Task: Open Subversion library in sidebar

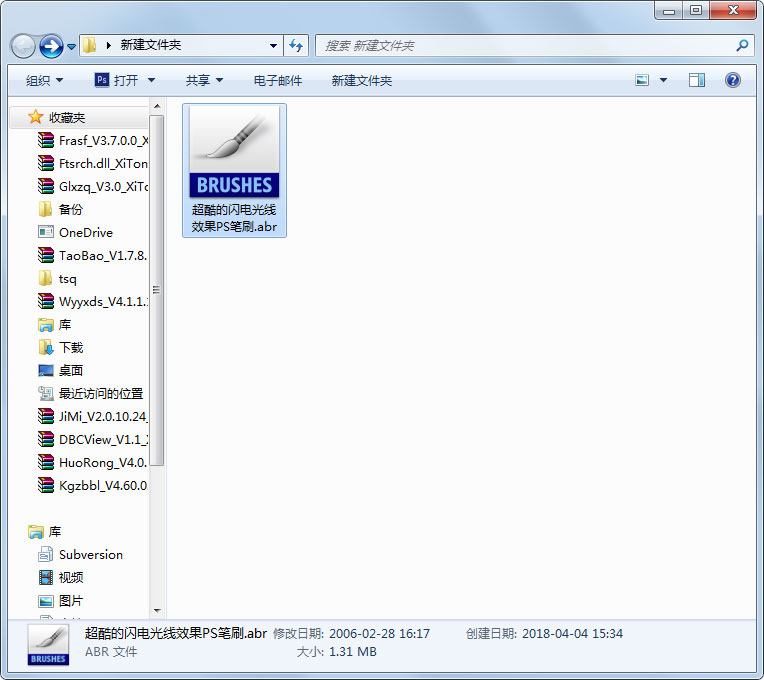Action: coord(80,554)
